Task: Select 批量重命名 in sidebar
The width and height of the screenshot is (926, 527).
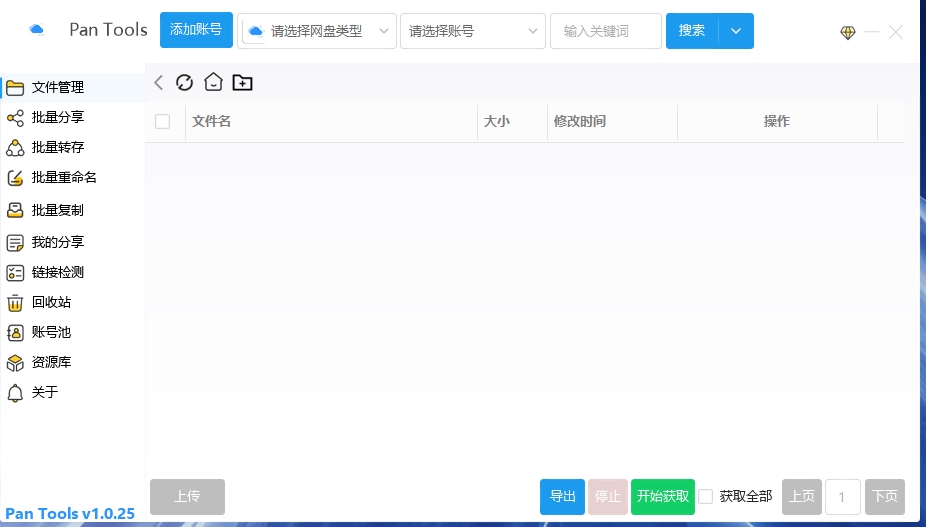Action: 63,177
